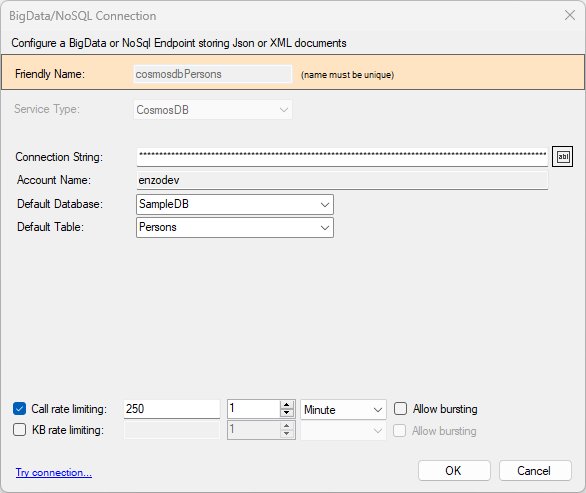Click the call rate interval number field
Viewport: 586px width, 493px height.
[x=253, y=409]
